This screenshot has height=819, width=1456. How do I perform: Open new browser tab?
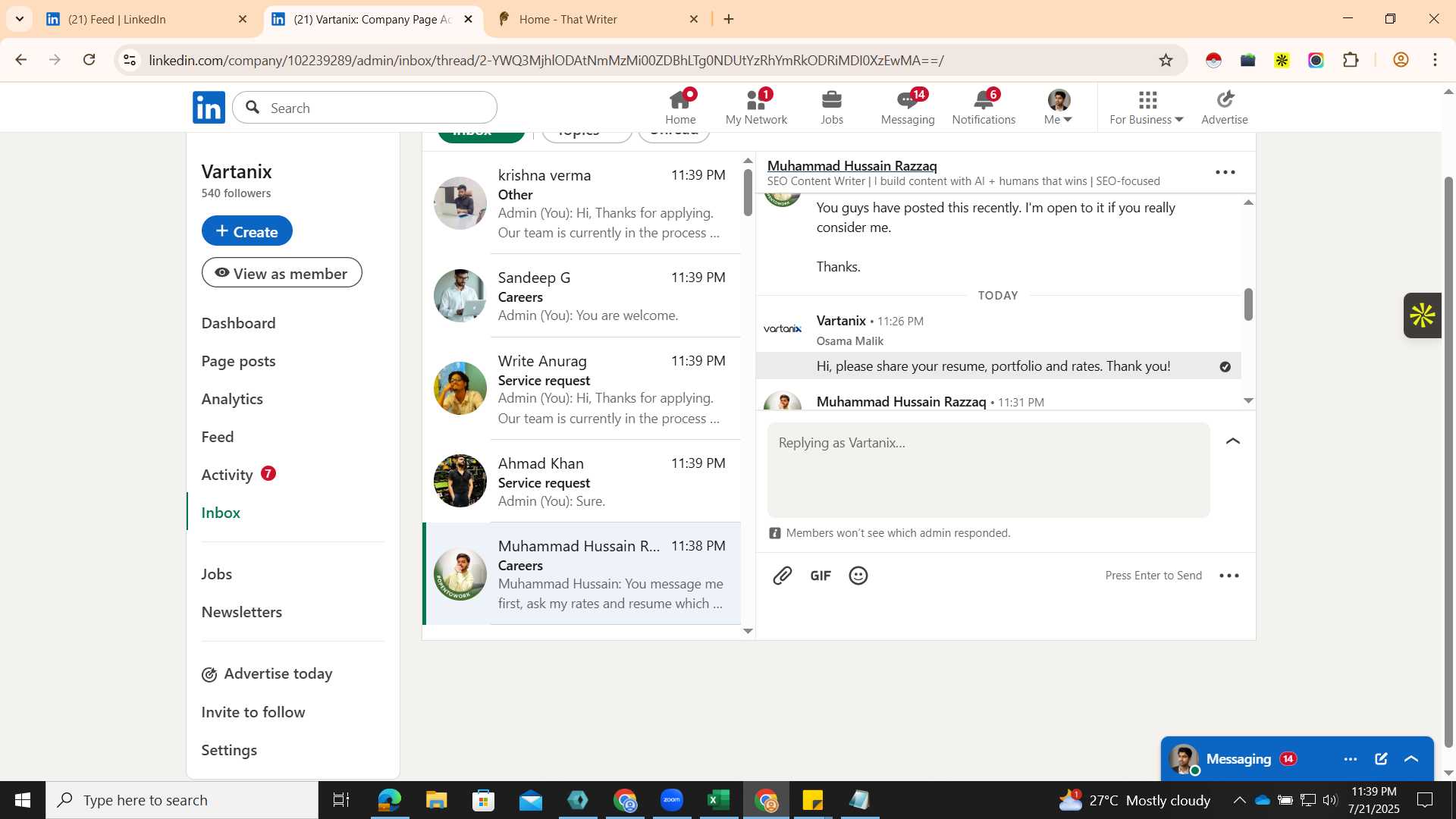click(x=729, y=20)
